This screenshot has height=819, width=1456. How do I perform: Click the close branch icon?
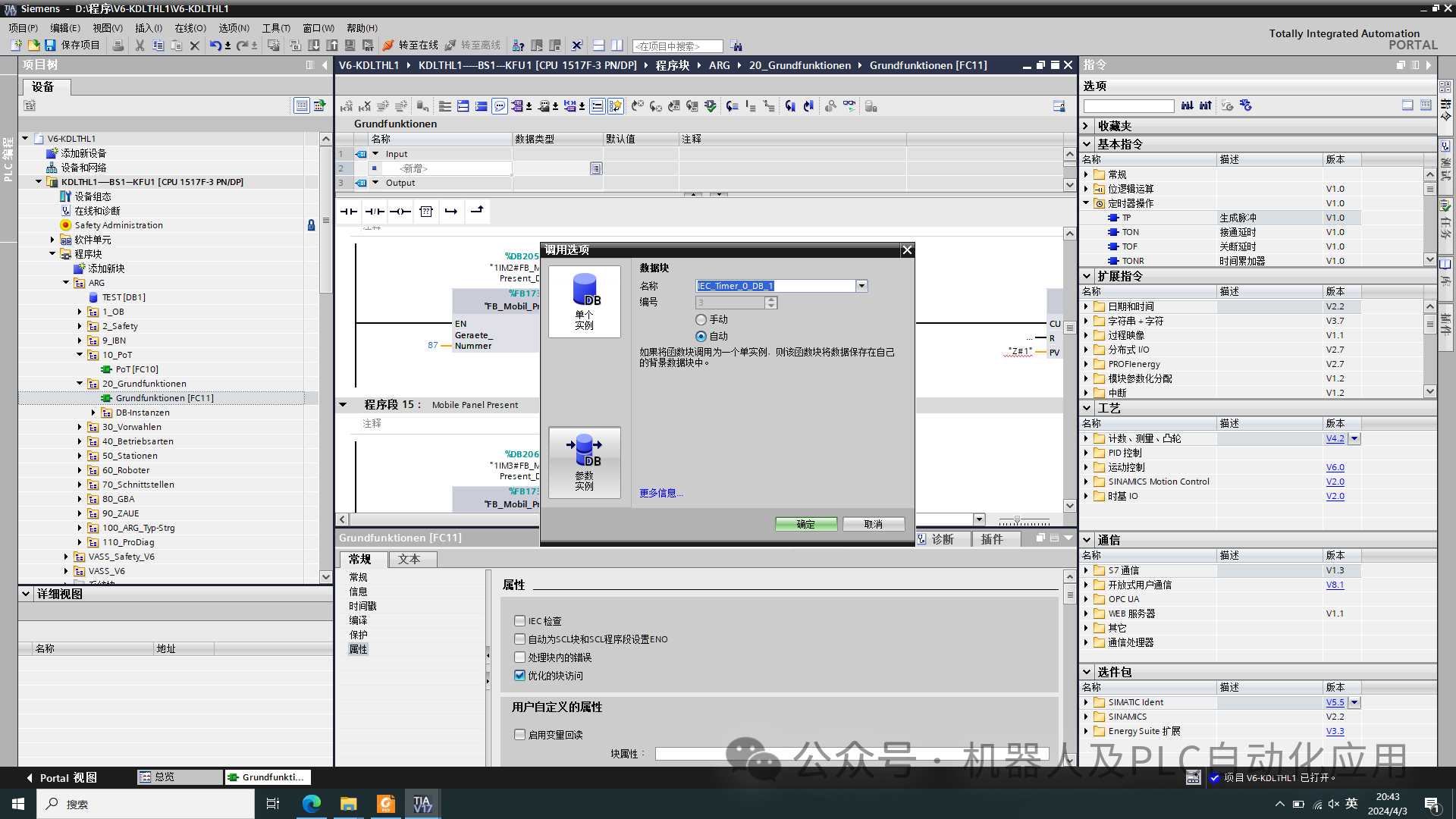point(477,212)
